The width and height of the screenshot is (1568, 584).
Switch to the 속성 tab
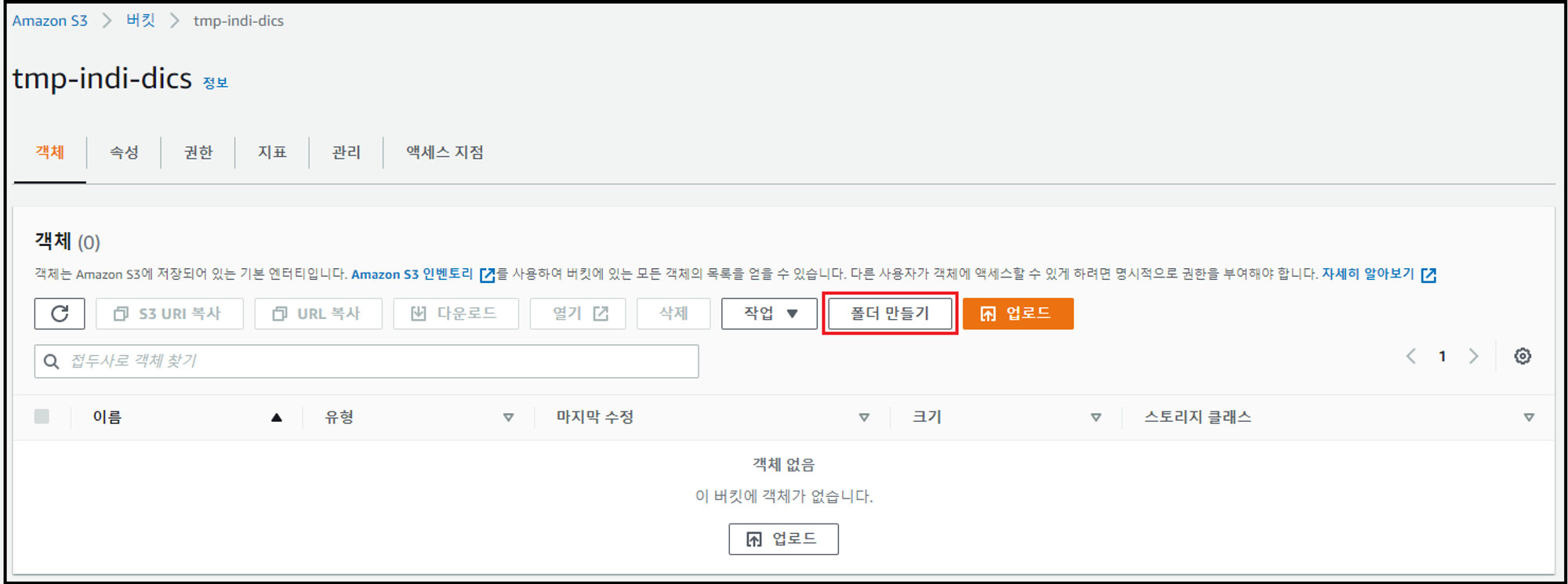(124, 152)
